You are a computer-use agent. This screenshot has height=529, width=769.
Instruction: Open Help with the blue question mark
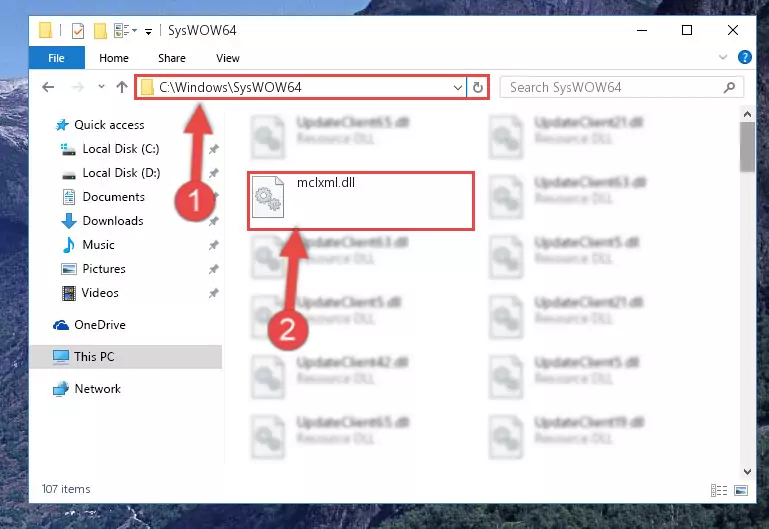pyautogui.click(x=744, y=57)
